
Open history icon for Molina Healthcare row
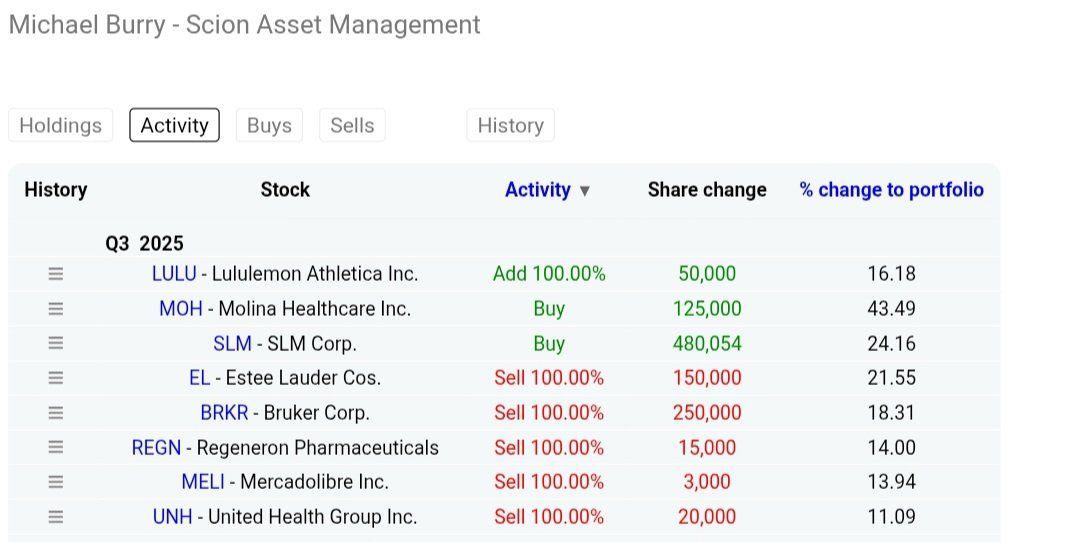[56, 309]
